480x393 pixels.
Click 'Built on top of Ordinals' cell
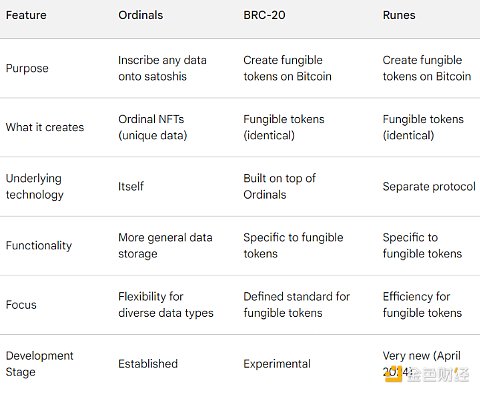click(279, 186)
